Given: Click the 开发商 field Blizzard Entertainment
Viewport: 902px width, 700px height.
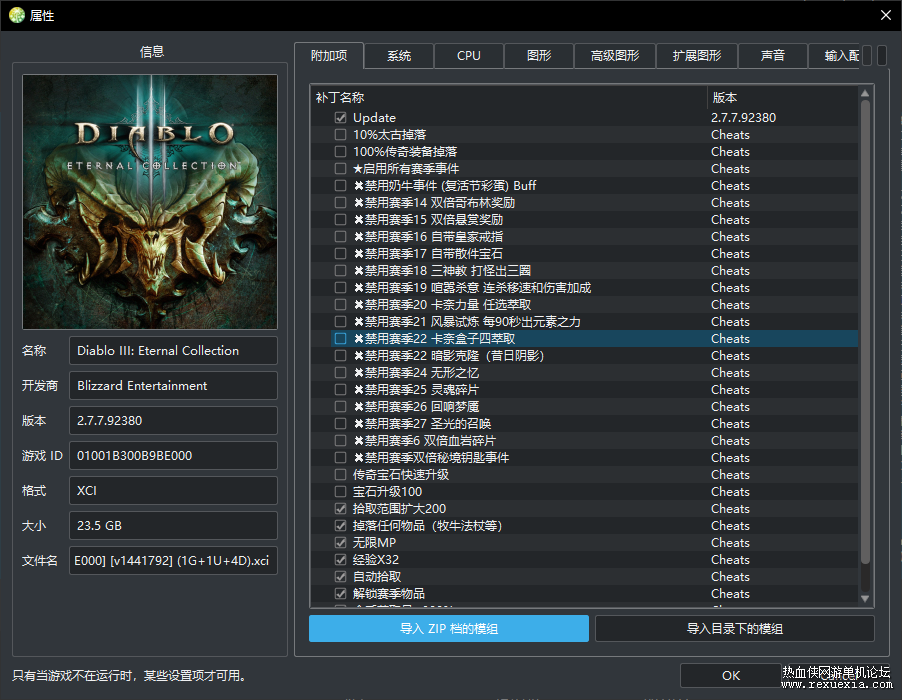Looking at the screenshot, I should 173,385.
